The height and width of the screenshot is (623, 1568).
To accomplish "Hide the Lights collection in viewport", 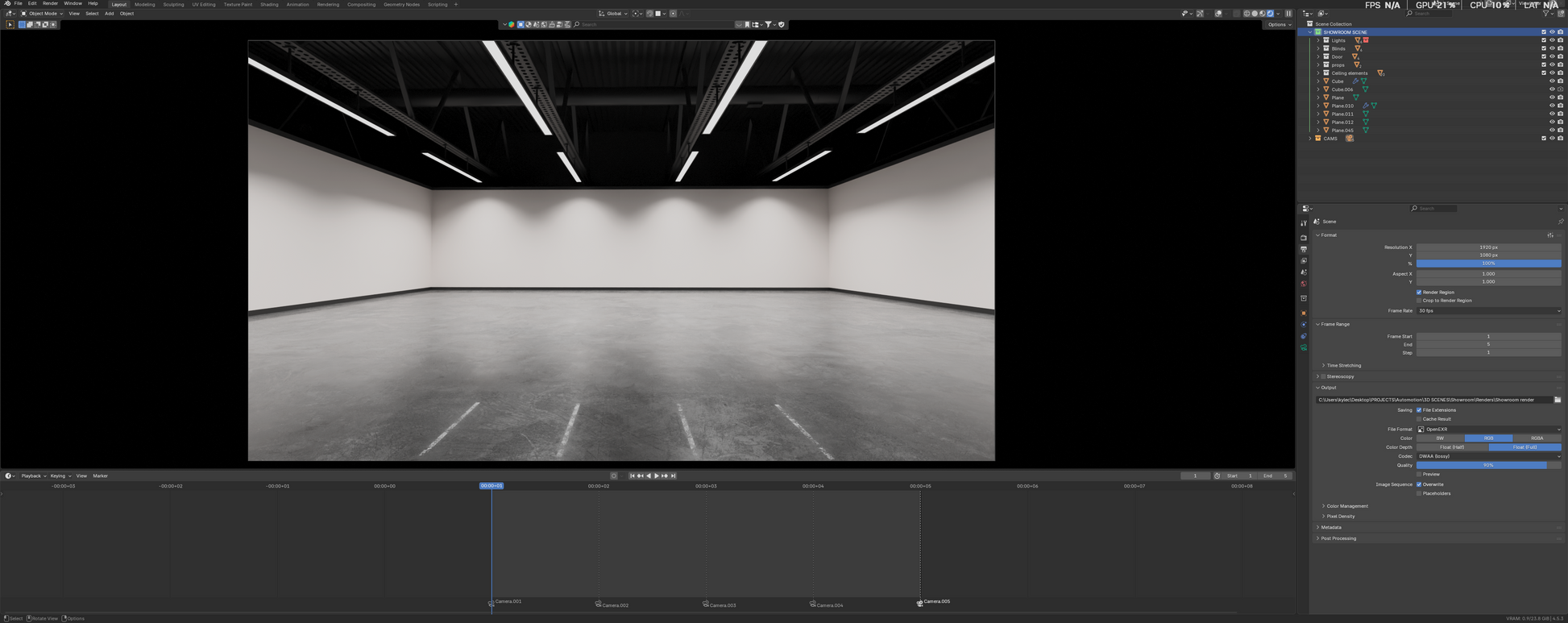I will tap(1552, 40).
